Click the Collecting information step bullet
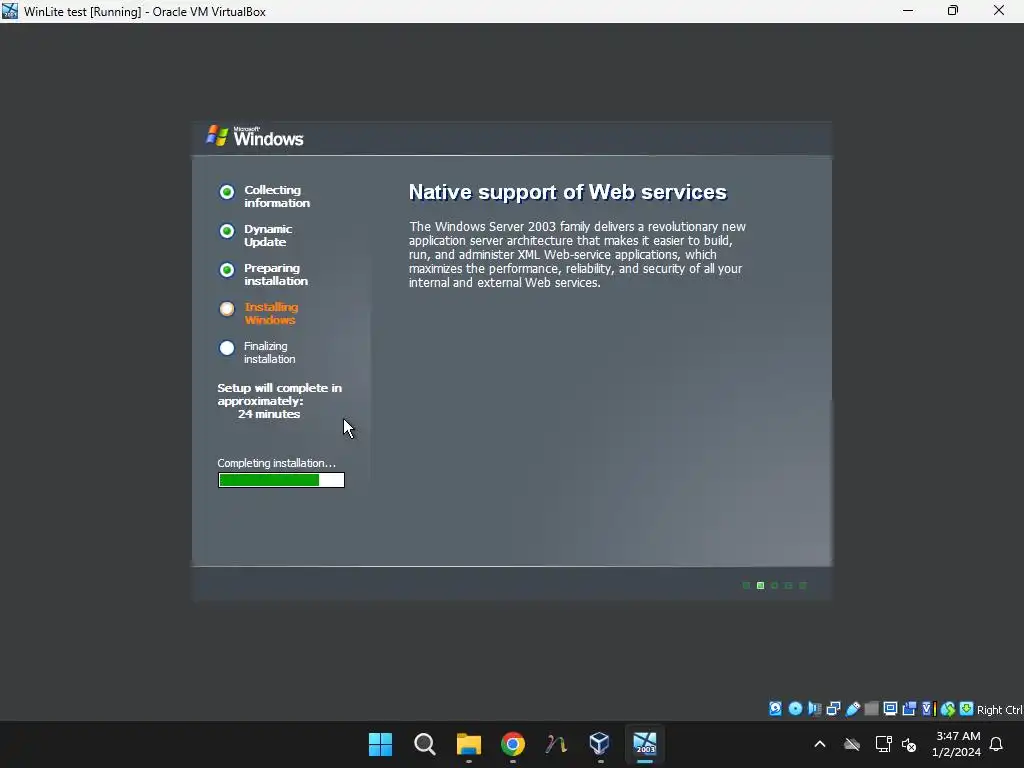Viewport: 1024px width, 768px height. point(227,192)
